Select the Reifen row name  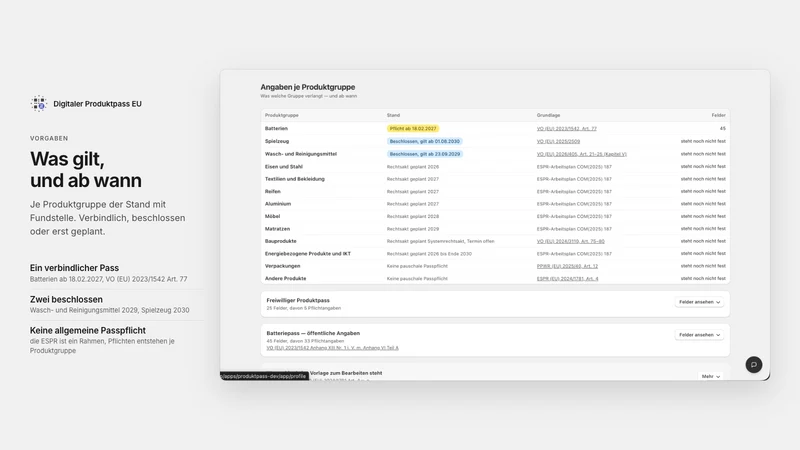[272, 192]
